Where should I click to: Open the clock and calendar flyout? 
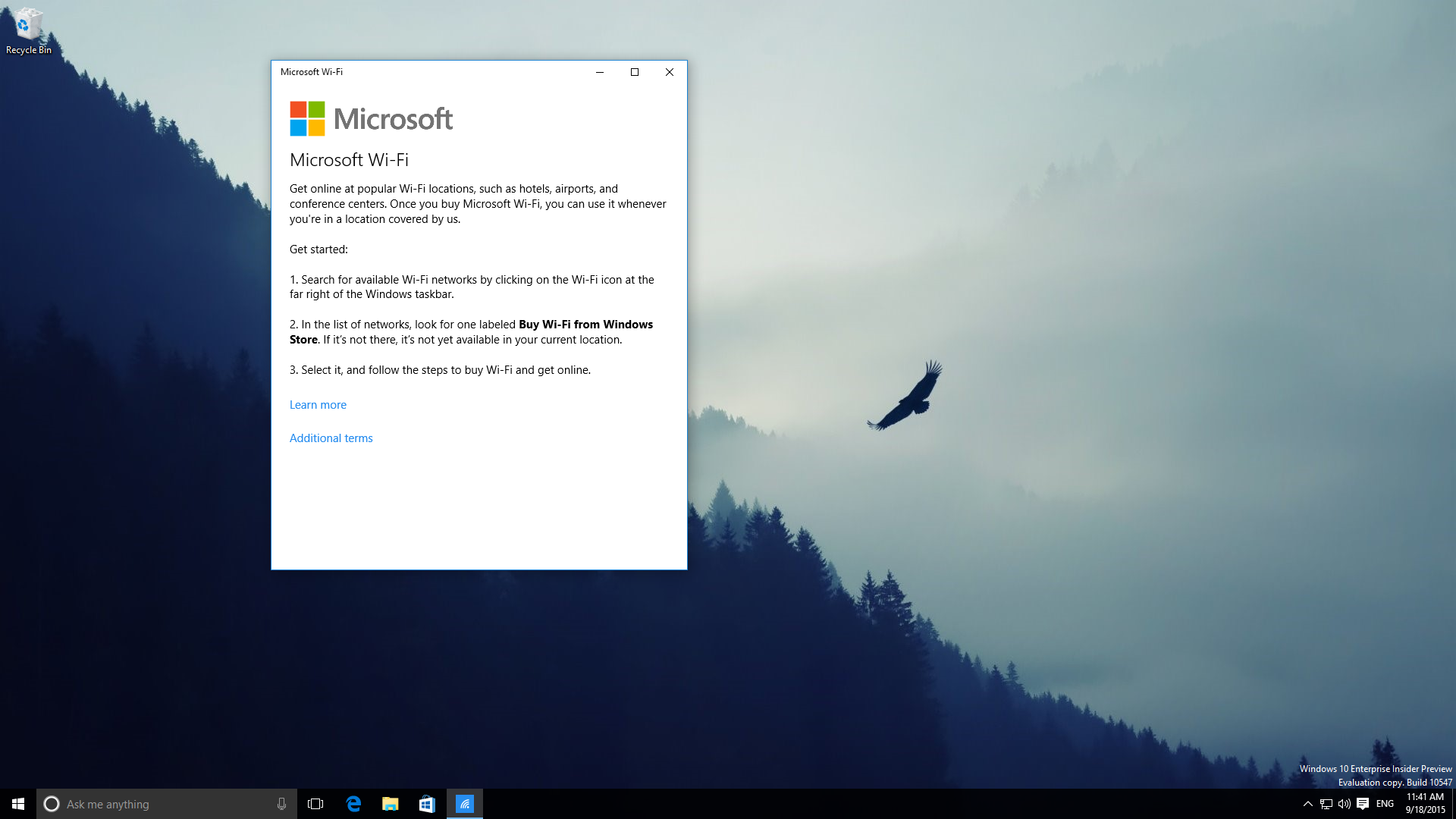click(1425, 804)
